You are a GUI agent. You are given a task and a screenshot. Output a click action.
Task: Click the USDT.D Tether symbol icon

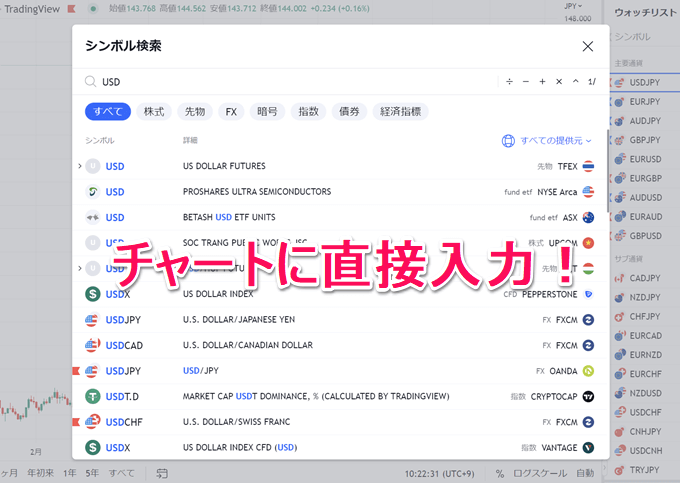pos(92,396)
